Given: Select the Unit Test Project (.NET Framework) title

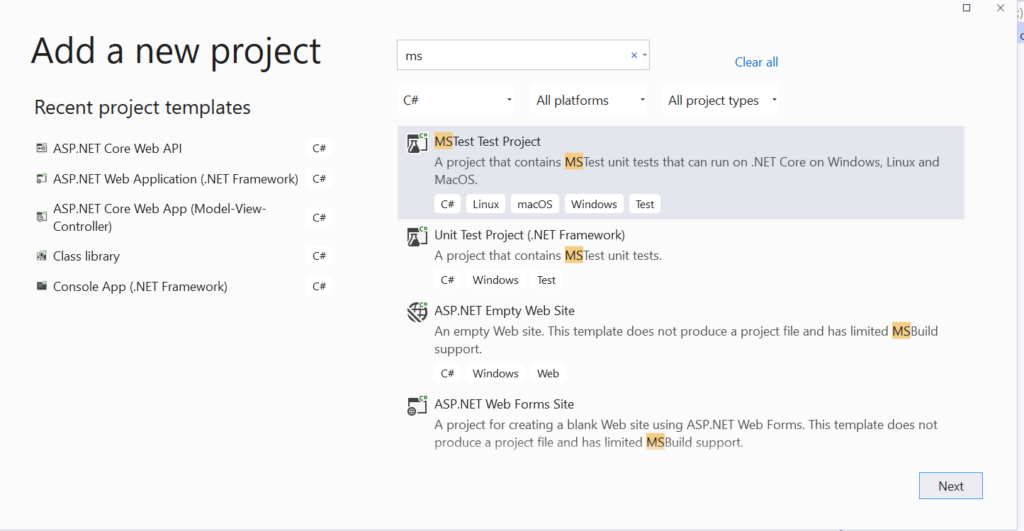Looking at the screenshot, I should coord(530,234).
